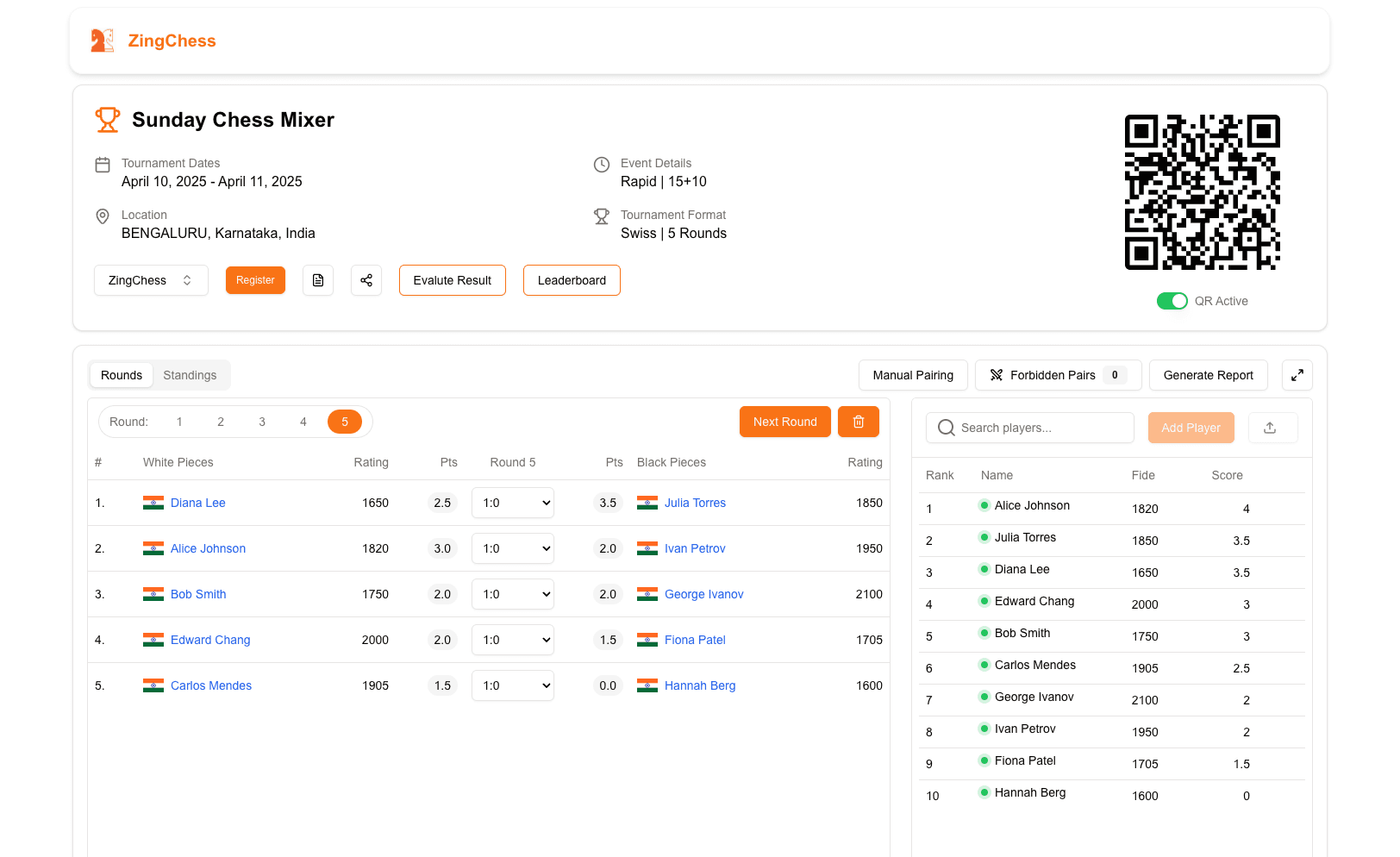Click the share icon button
The height and width of the screenshot is (857, 1400).
366,280
